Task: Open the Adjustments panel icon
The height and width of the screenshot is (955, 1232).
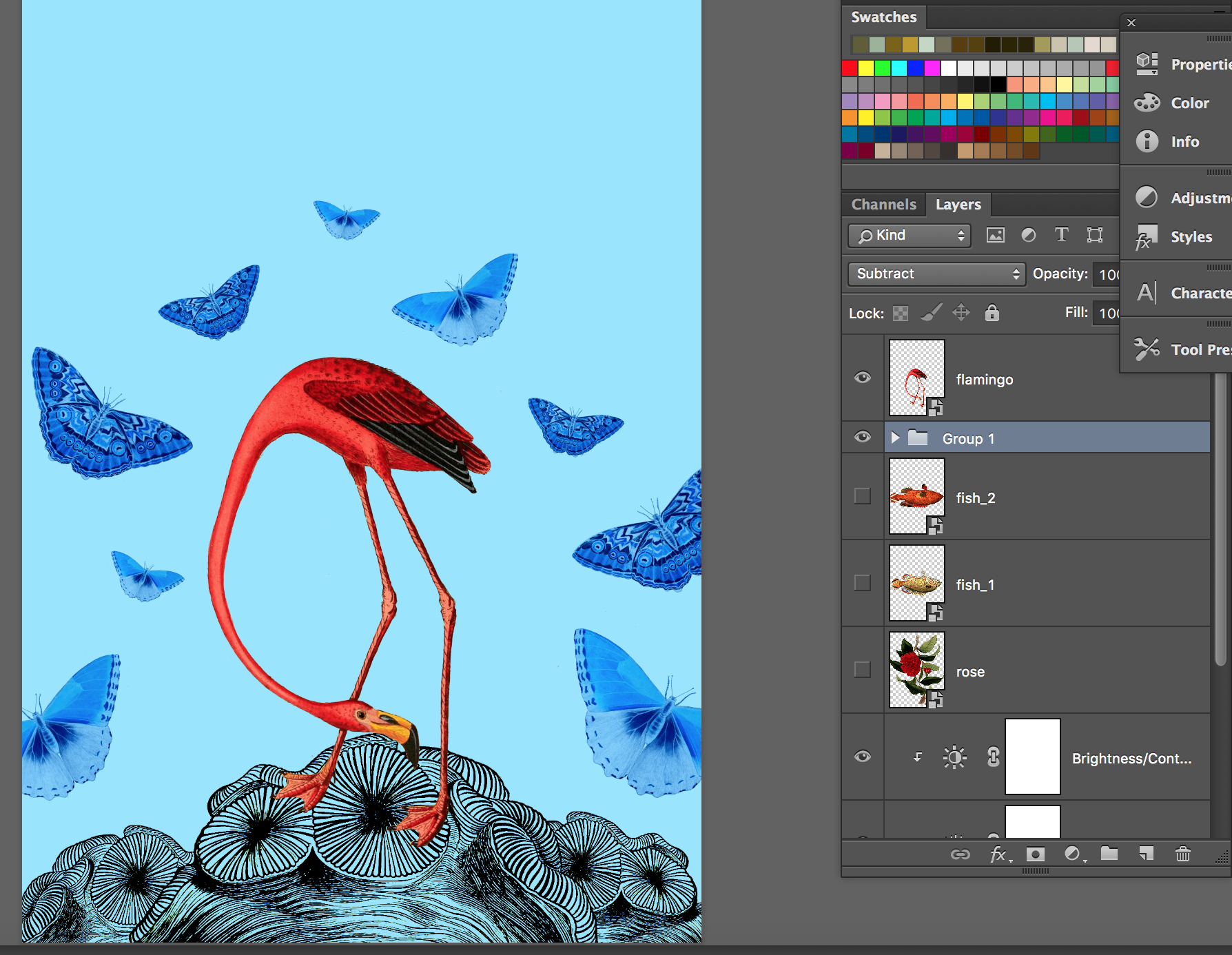Action: (1147, 197)
